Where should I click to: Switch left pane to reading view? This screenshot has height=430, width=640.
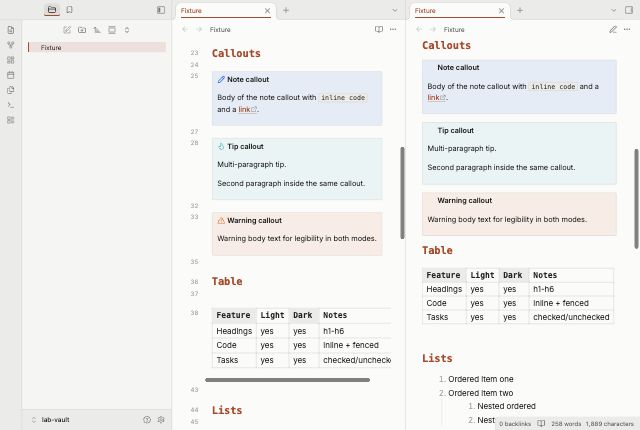[379, 29]
